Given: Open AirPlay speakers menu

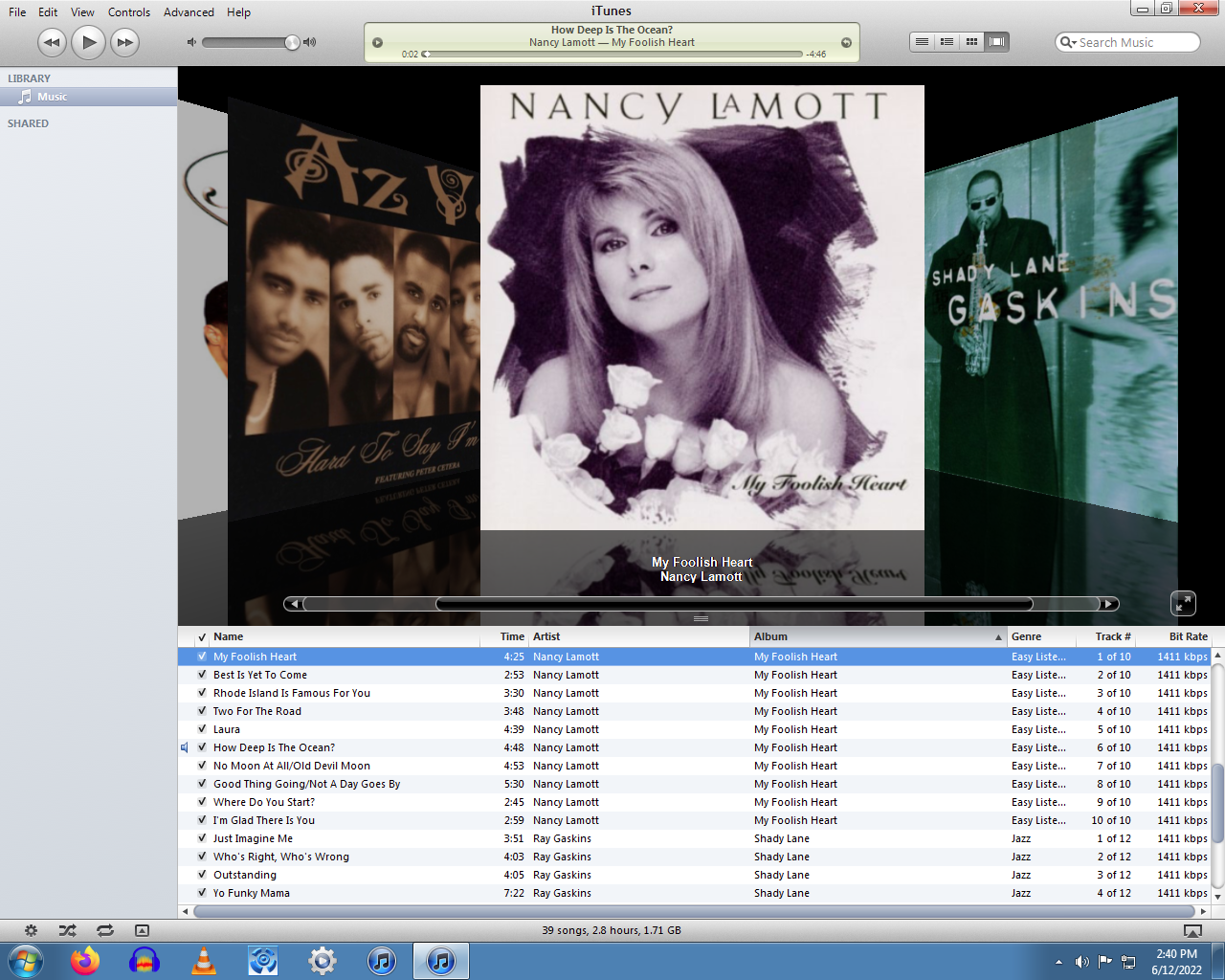Looking at the screenshot, I should pos(1192,930).
